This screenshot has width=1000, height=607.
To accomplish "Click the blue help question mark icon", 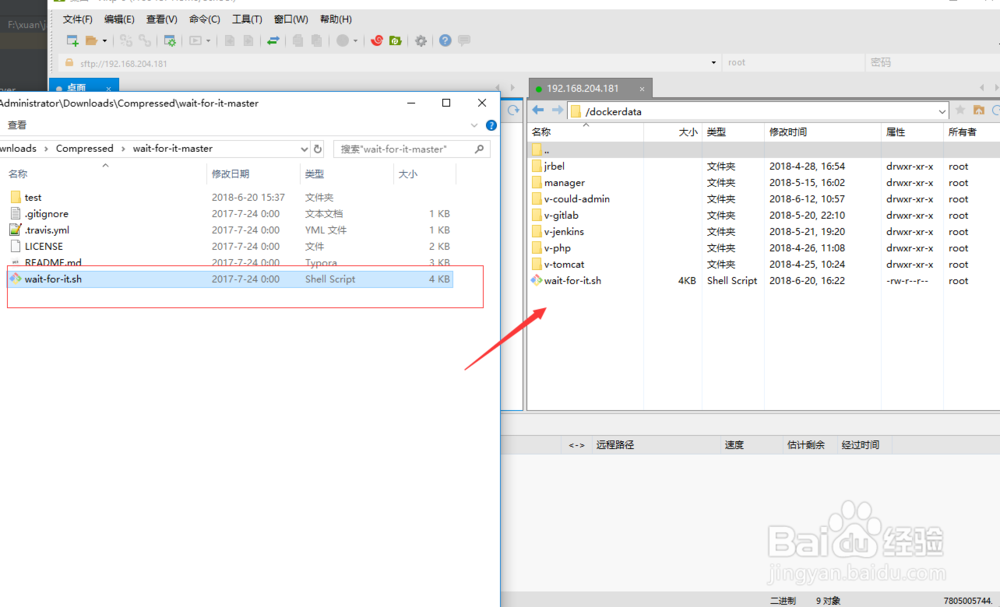I will (443, 41).
